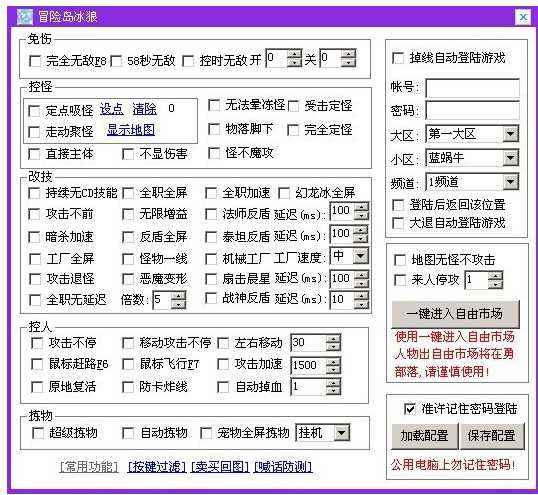Check 定点吸怪 option
This screenshot has width=538, height=495.
point(34,110)
